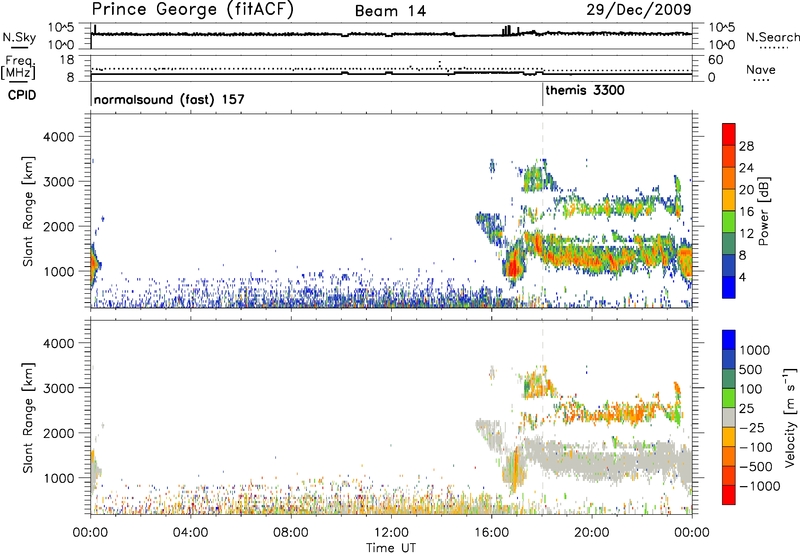Click the '16' tick on Power scale

[746, 212]
